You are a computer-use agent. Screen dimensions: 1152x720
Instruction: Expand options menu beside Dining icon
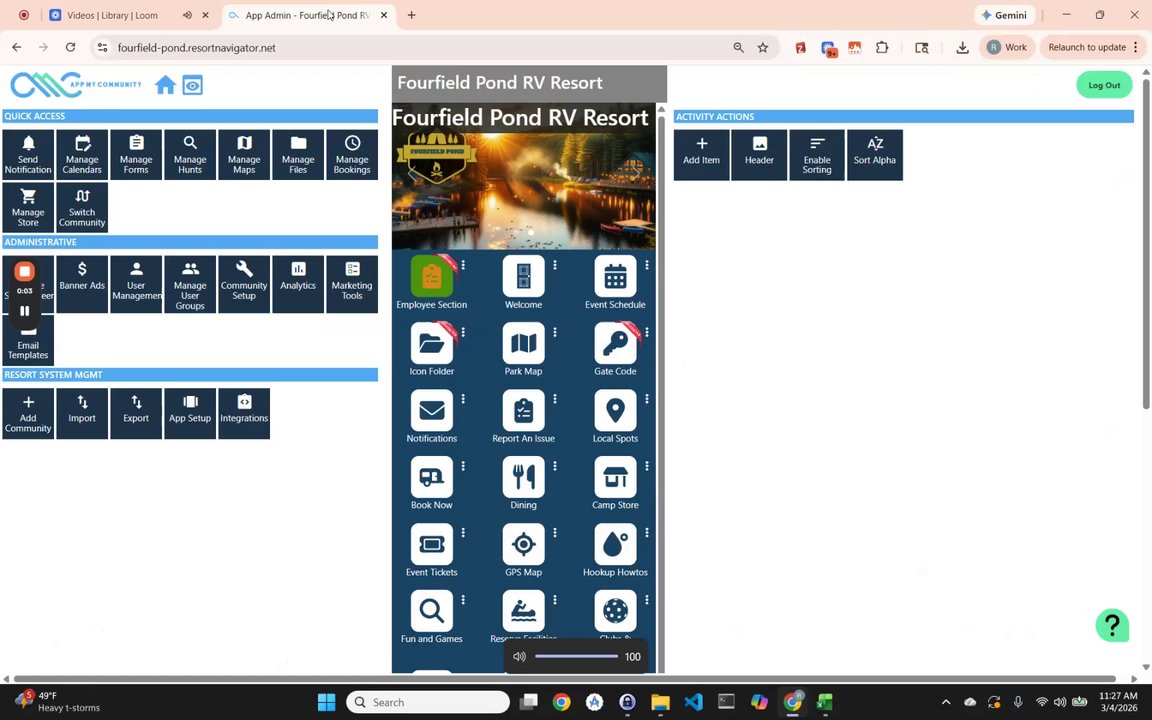tap(555, 466)
